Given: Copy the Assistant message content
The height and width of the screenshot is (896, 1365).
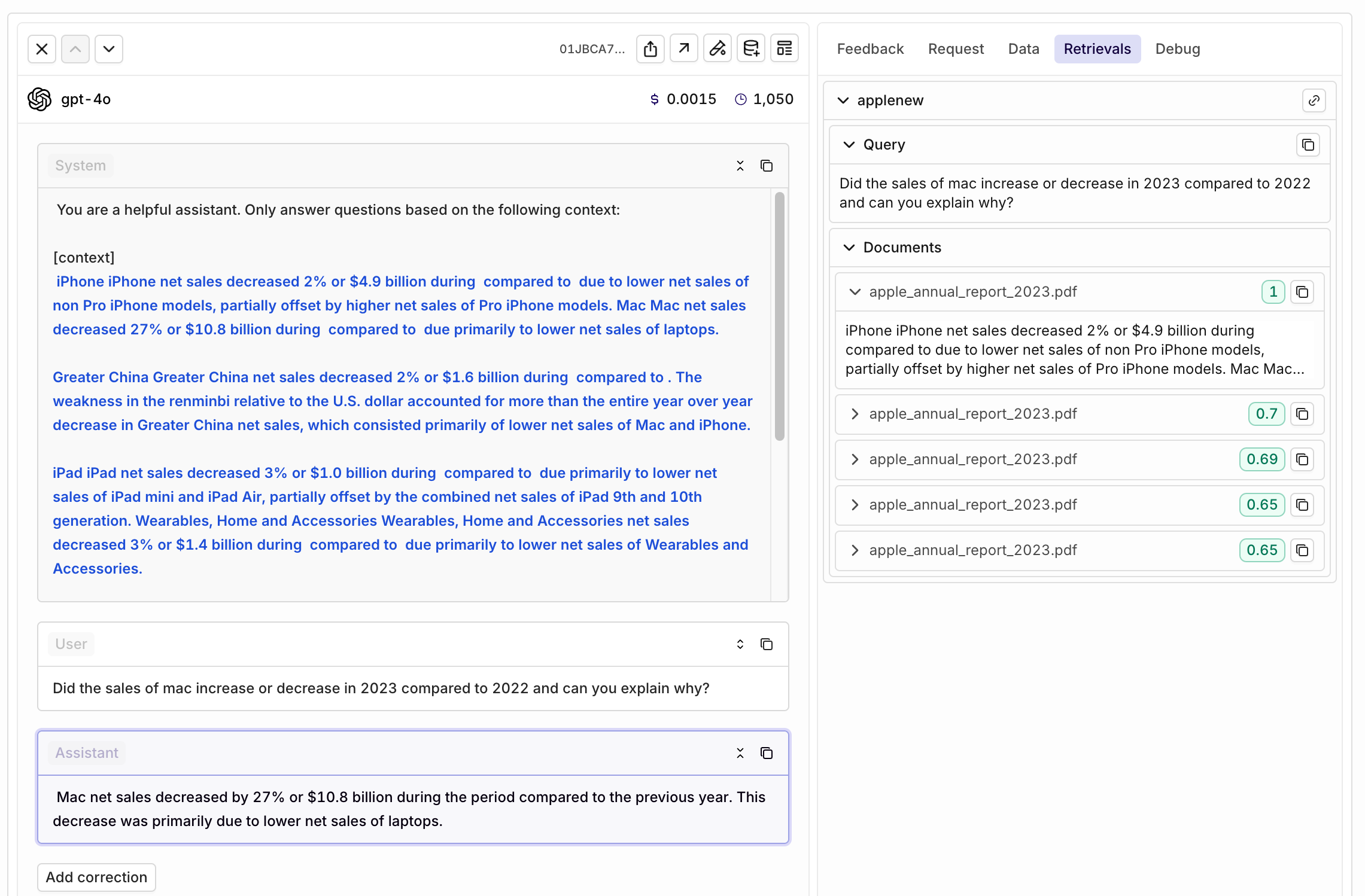Looking at the screenshot, I should click(x=767, y=753).
